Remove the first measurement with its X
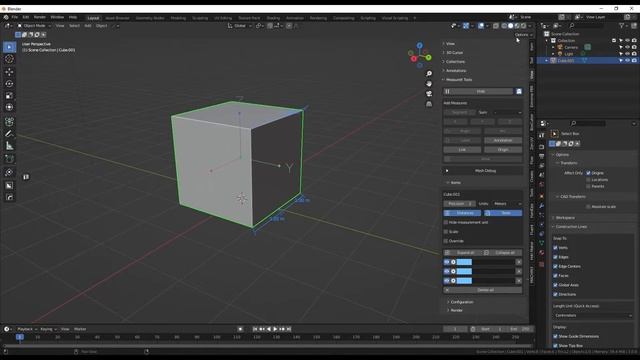 (519, 262)
